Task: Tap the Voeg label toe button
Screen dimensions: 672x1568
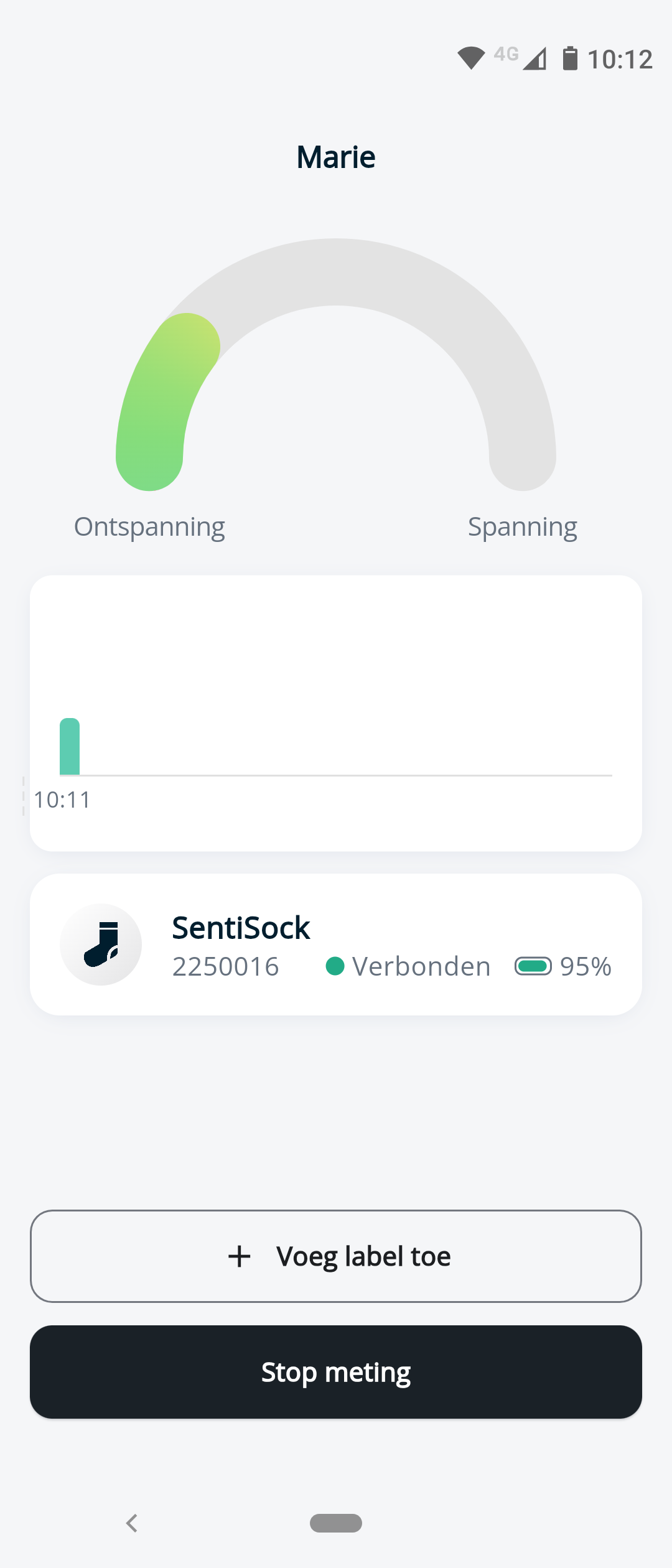Action: point(336,1256)
